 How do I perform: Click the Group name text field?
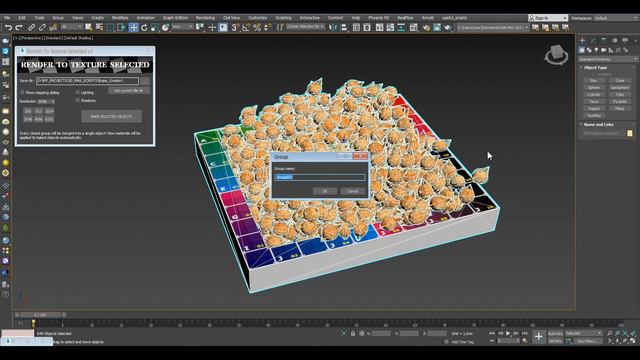click(x=320, y=177)
